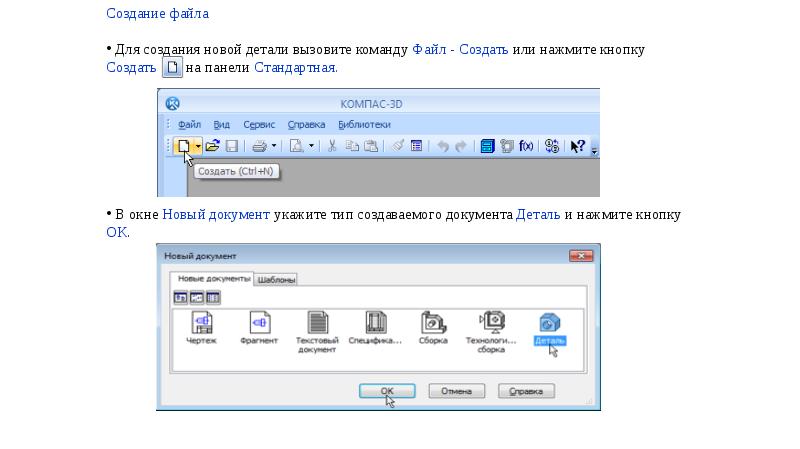
Task: Click the Создать new document toolbar icon
Action: [183, 146]
